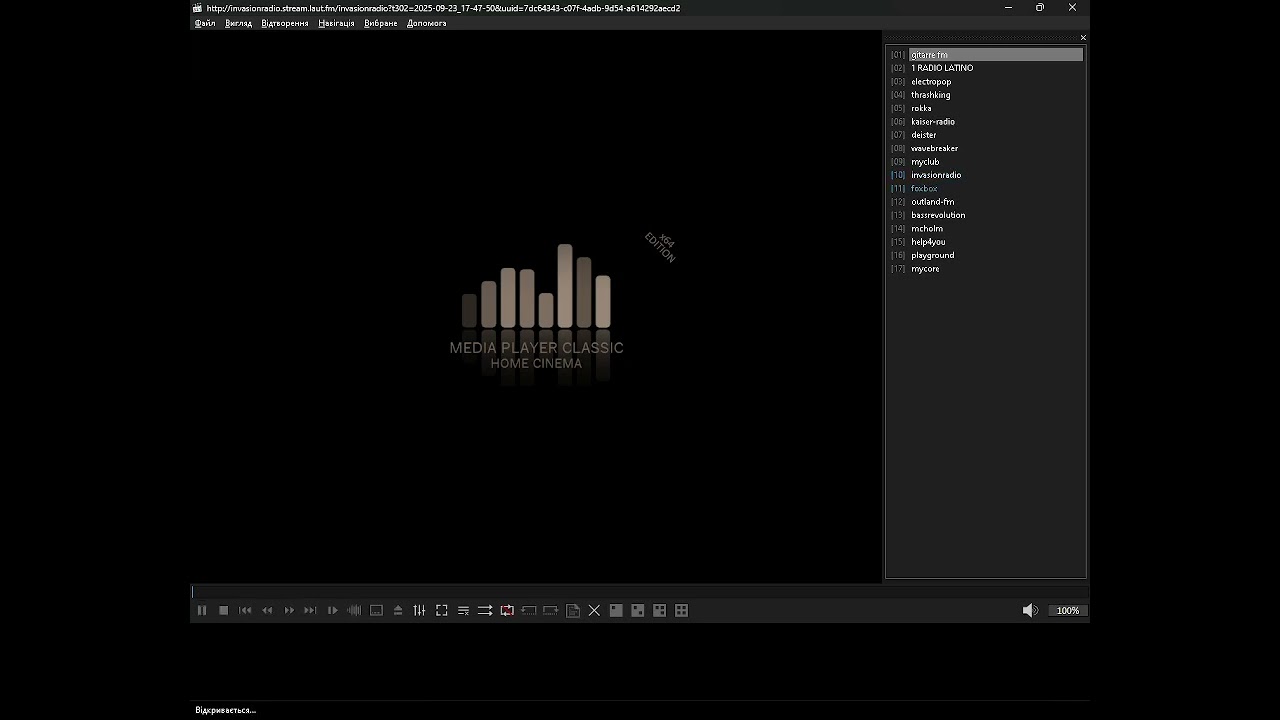This screenshot has height=720, width=1280.
Task: Click the playlist lines icon in toolbar
Action: point(463,610)
